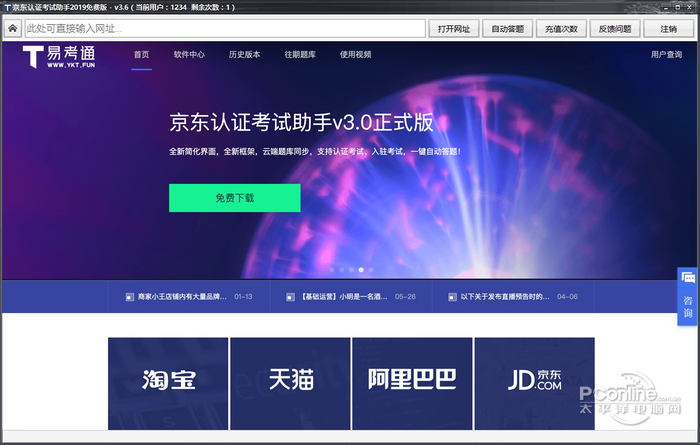This screenshot has height=445, width=700.
Task: Open news item 【基础运营】小明是一名酒
Action: (344, 296)
